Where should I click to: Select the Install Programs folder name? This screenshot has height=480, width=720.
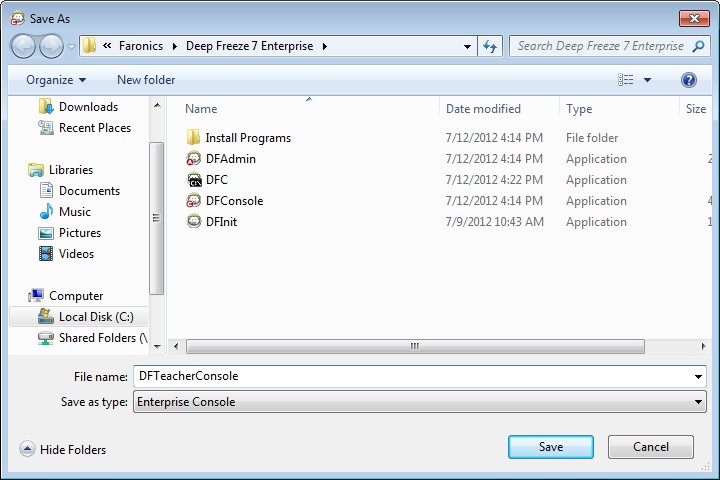pyautogui.click(x=248, y=138)
